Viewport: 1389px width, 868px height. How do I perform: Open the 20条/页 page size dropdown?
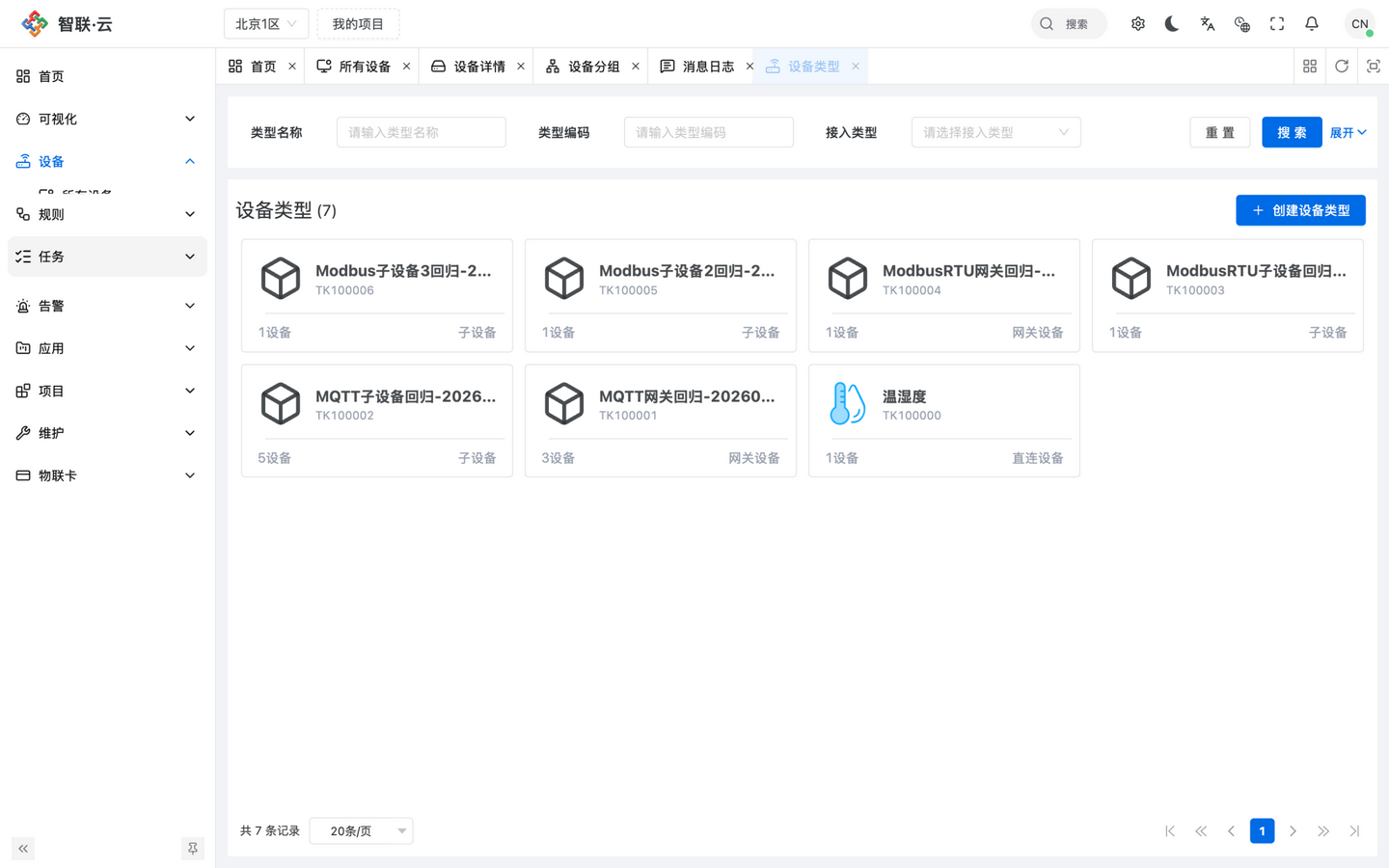coord(361,831)
